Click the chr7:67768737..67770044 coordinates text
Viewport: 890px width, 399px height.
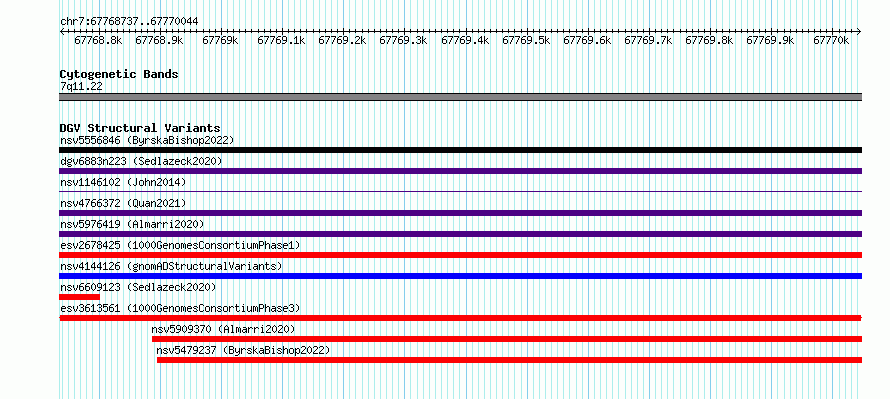tap(129, 22)
